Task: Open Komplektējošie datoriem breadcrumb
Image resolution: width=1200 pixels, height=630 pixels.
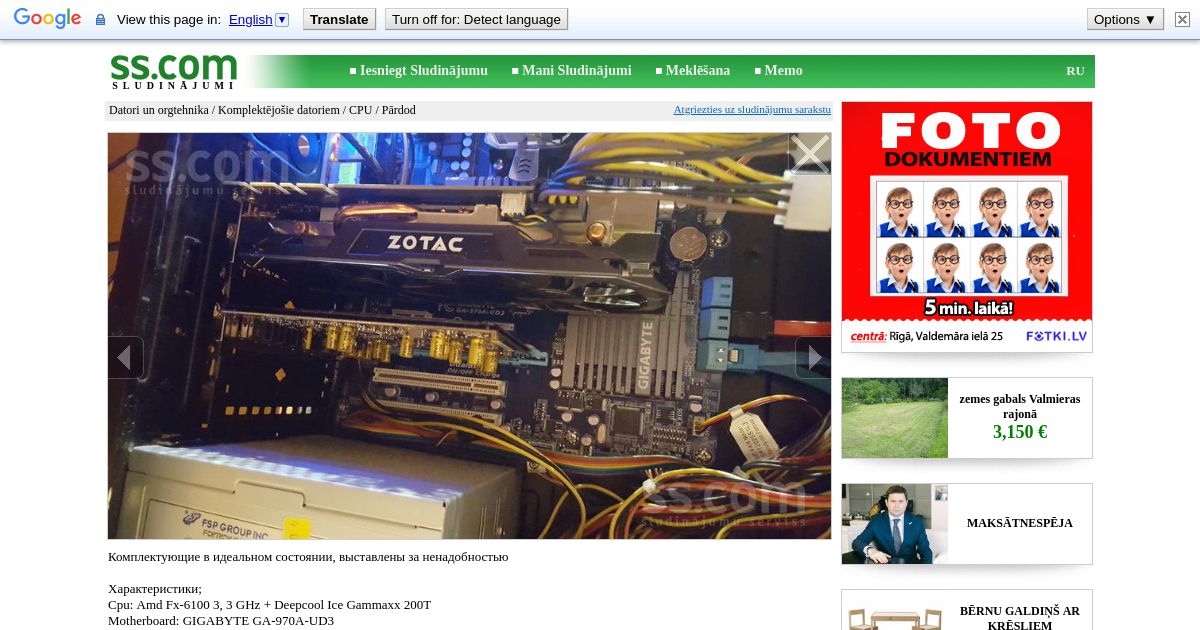Action: 279,110
